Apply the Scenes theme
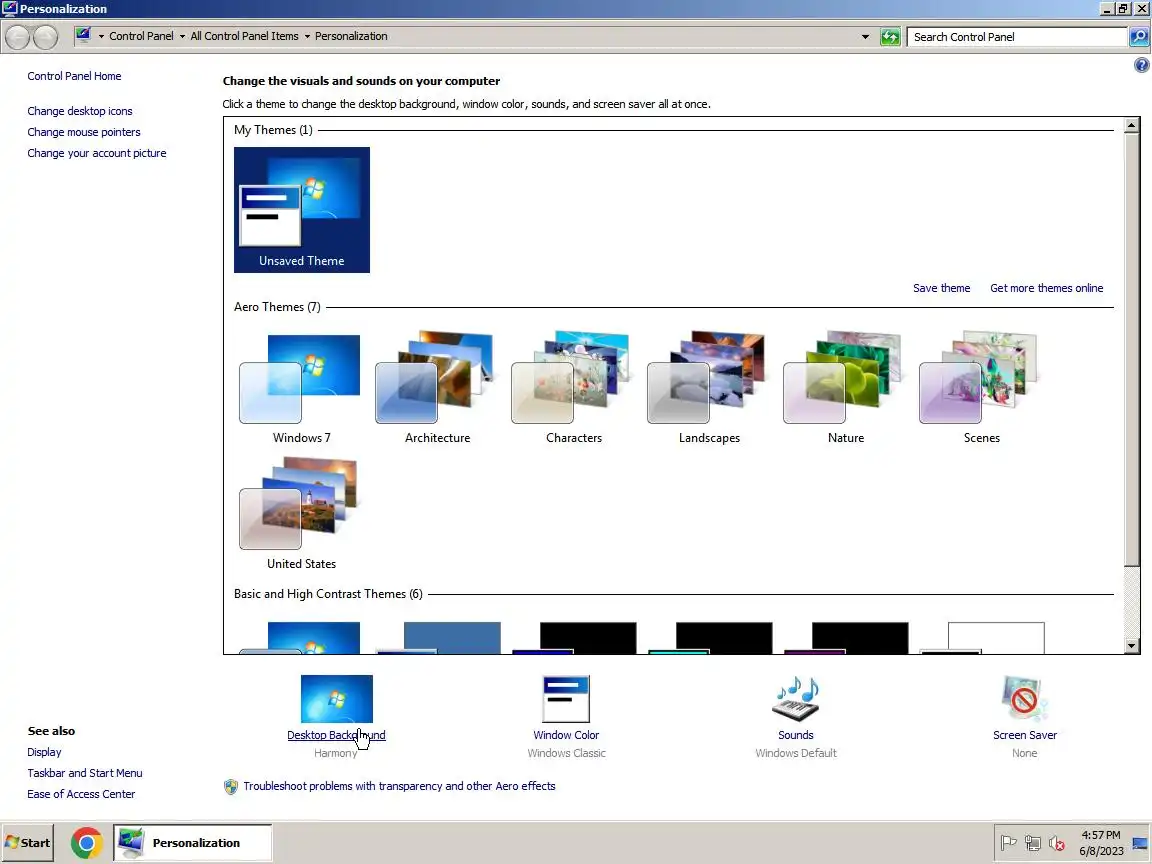The width and height of the screenshot is (1152, 864). coord(981,388)
